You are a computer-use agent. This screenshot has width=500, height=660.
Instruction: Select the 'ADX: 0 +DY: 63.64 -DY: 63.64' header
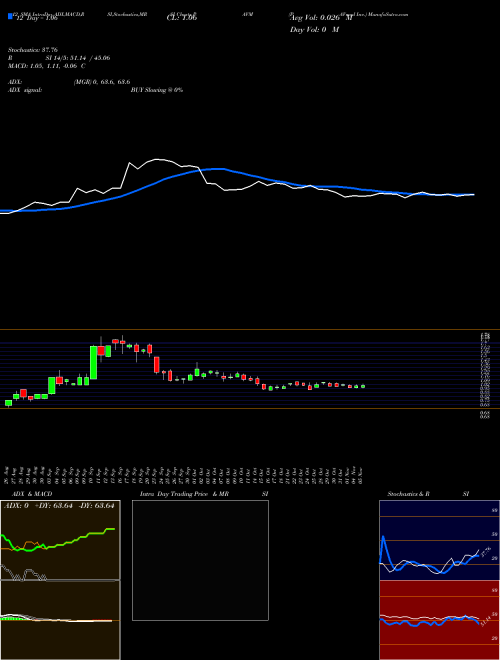(x=59, y=506)
